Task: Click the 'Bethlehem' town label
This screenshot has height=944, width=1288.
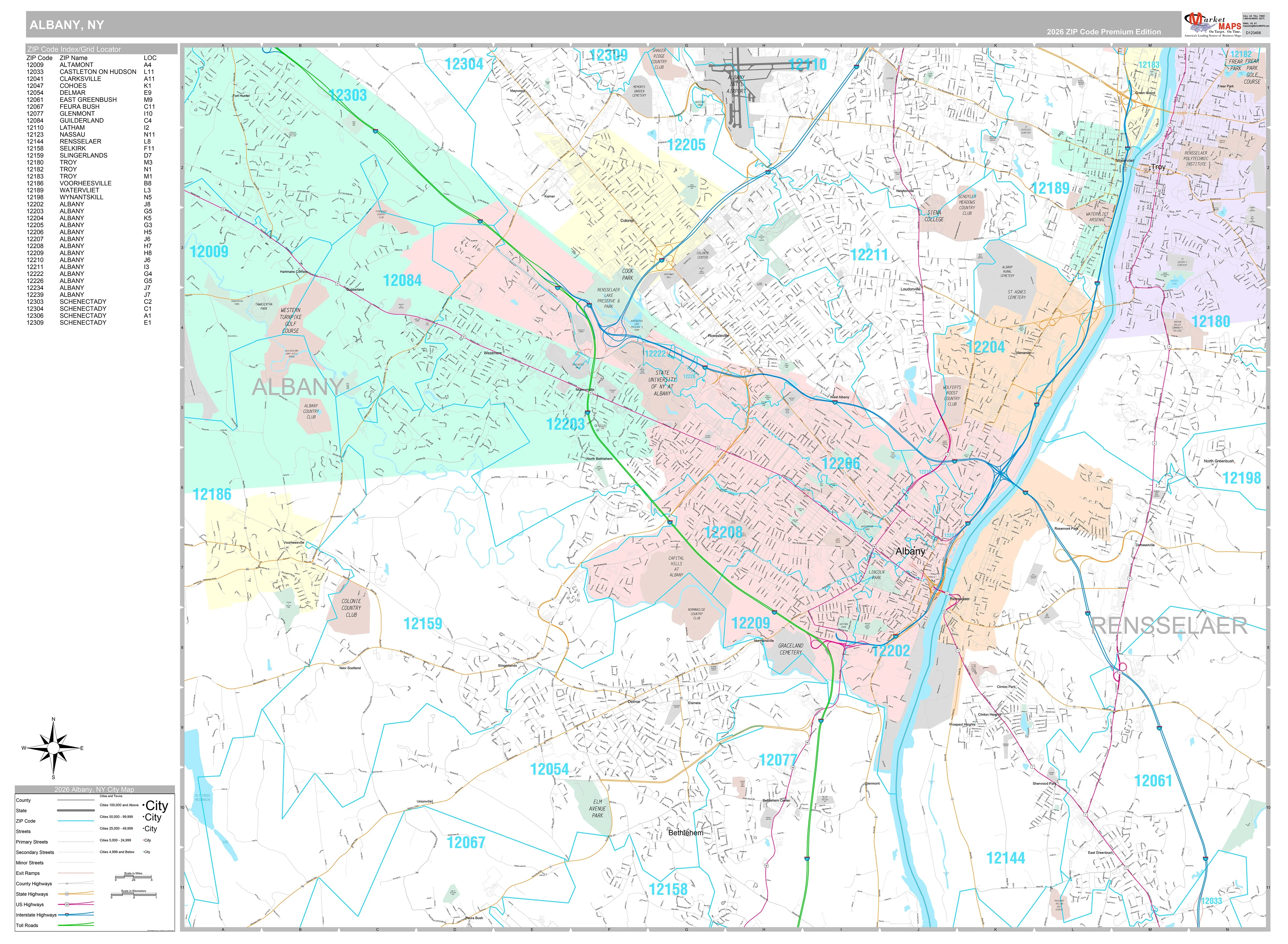Action: [x=686, y=833]
